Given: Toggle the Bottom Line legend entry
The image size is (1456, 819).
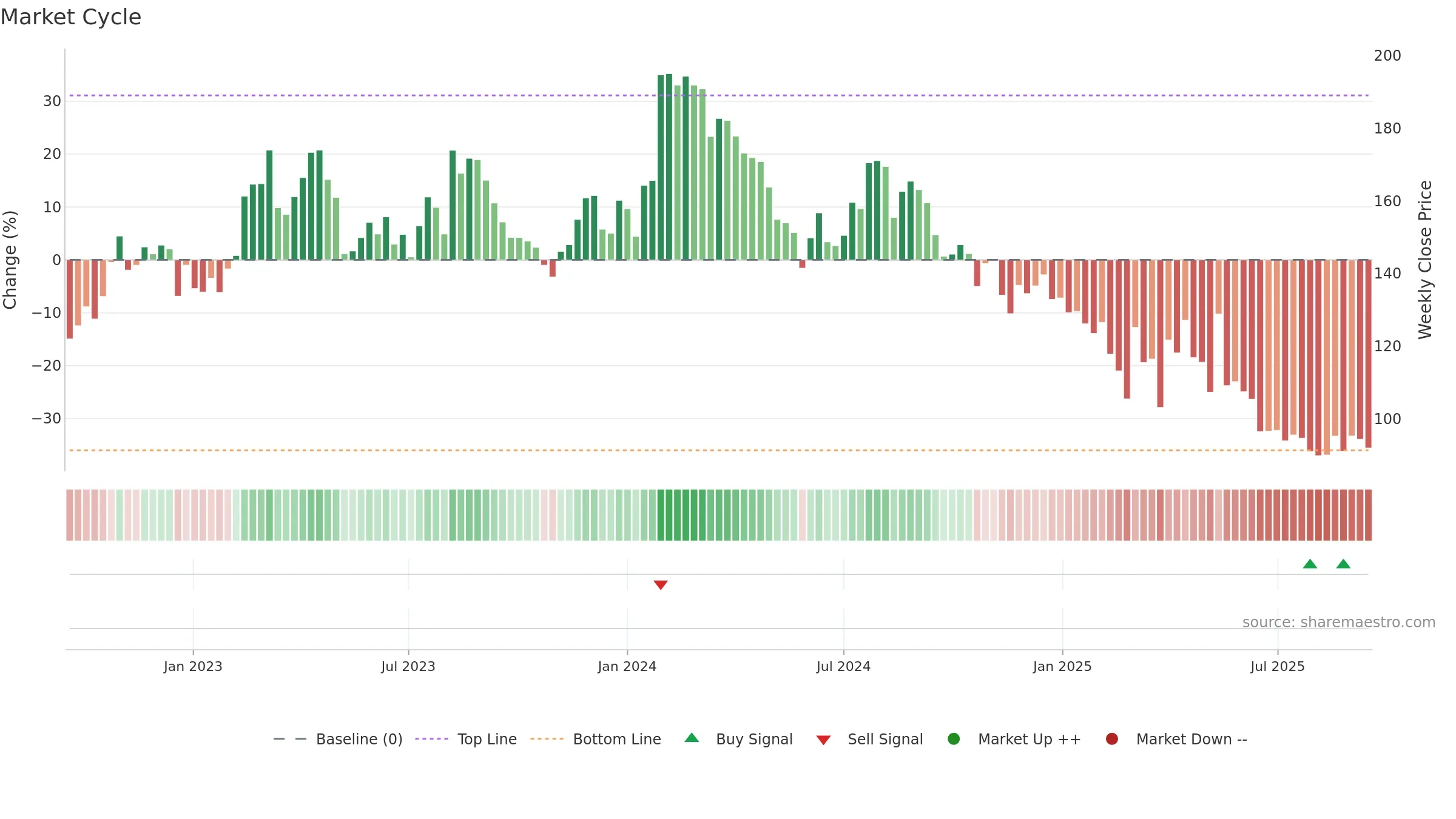Looking at the screenshot, I should coord(596,739).
